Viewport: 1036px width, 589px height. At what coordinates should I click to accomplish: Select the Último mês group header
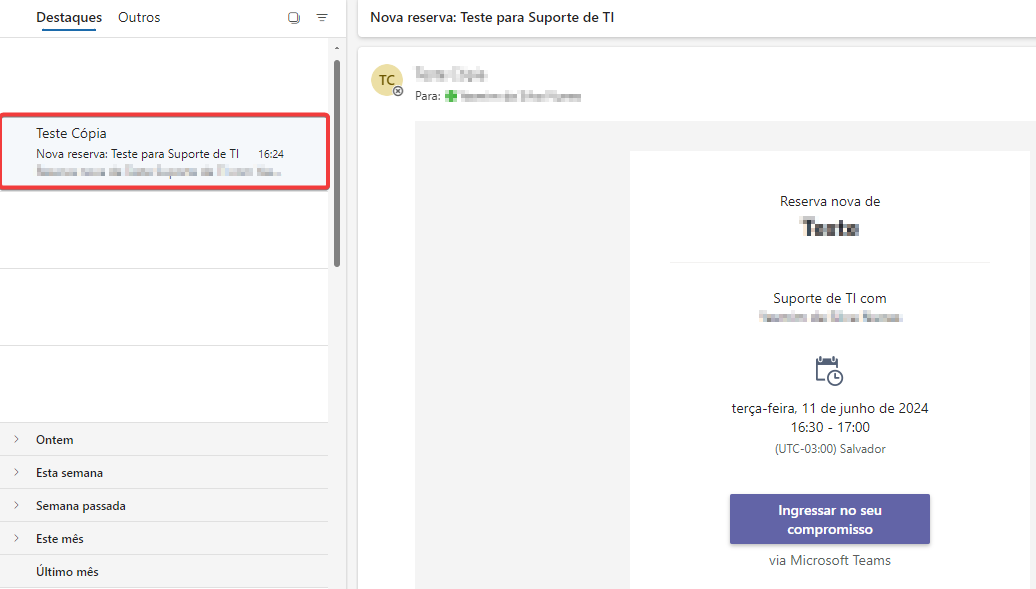(164, 572)
